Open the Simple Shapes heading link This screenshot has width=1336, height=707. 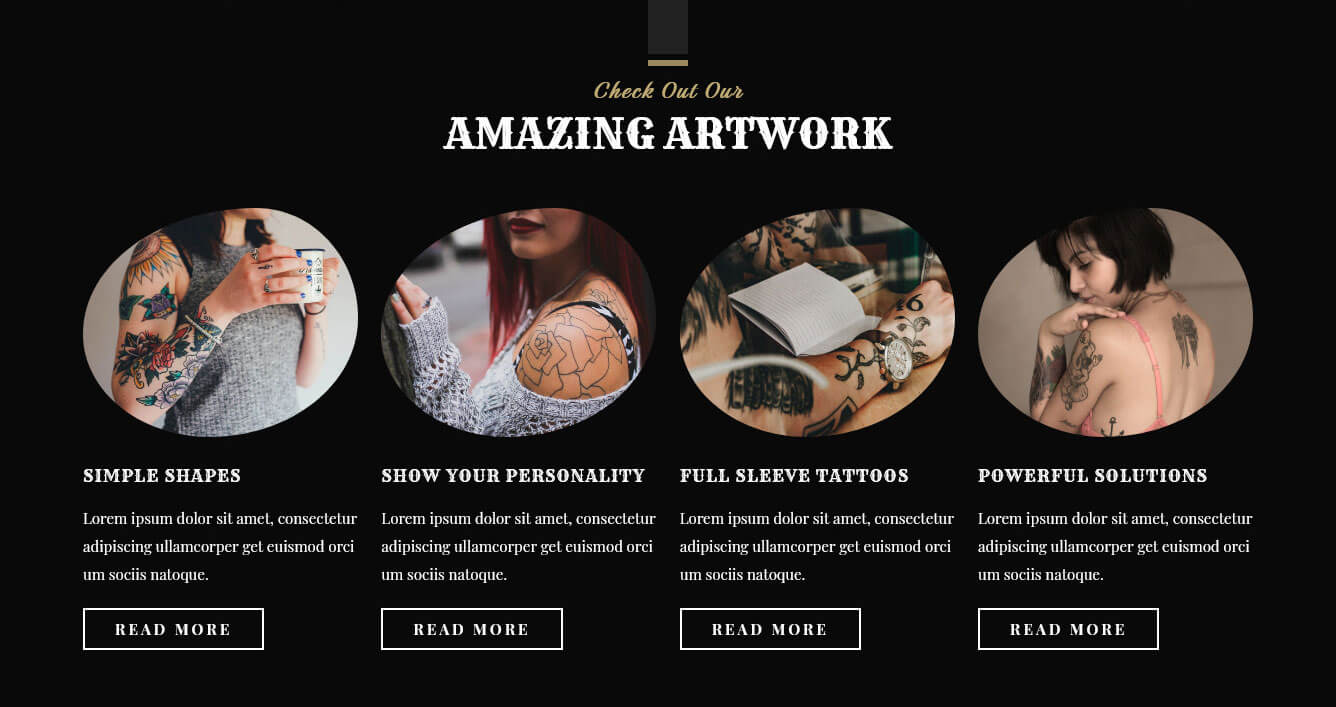coord(162,476)
